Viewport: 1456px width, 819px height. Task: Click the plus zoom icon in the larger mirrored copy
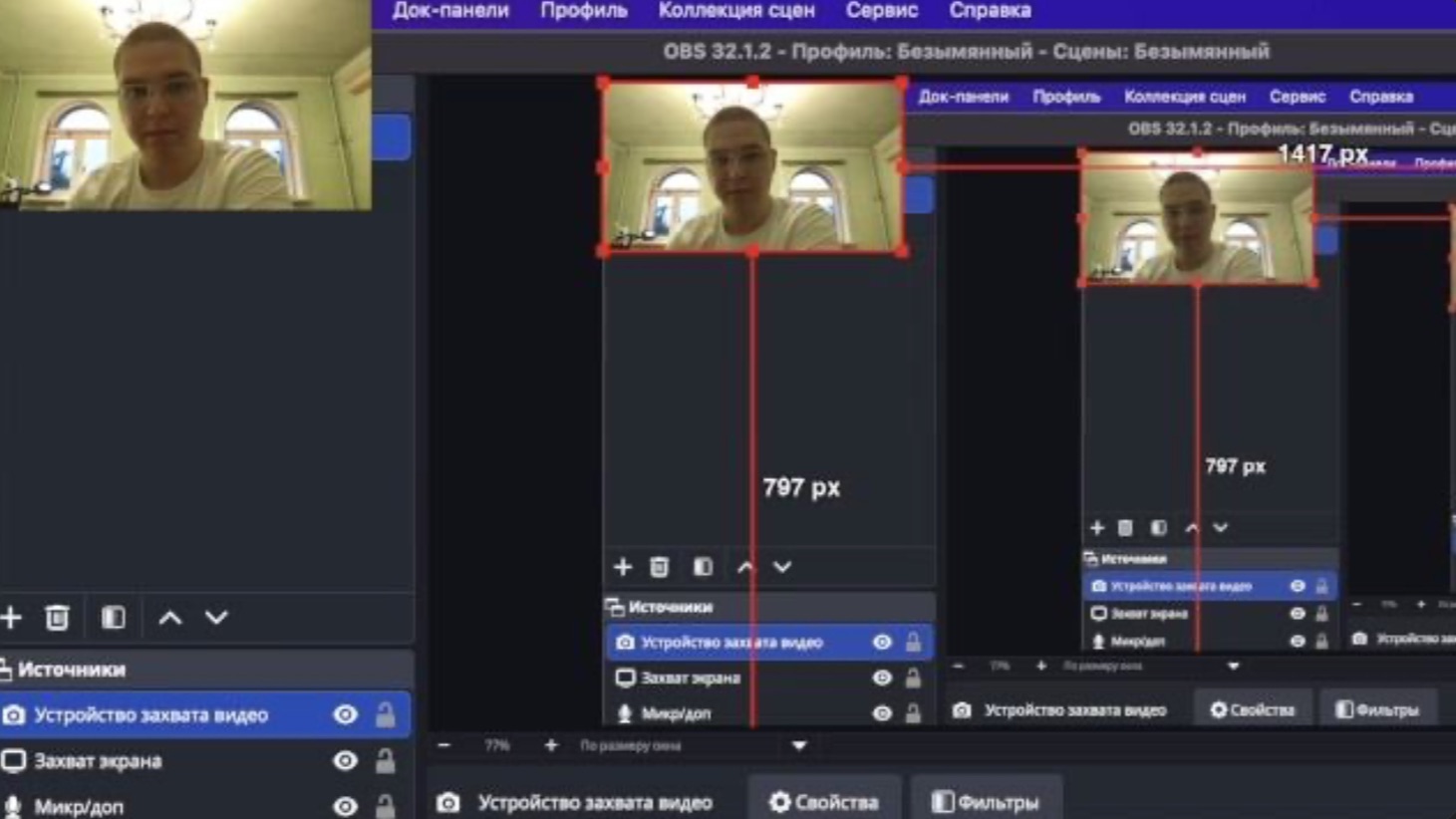(1041, 666)
